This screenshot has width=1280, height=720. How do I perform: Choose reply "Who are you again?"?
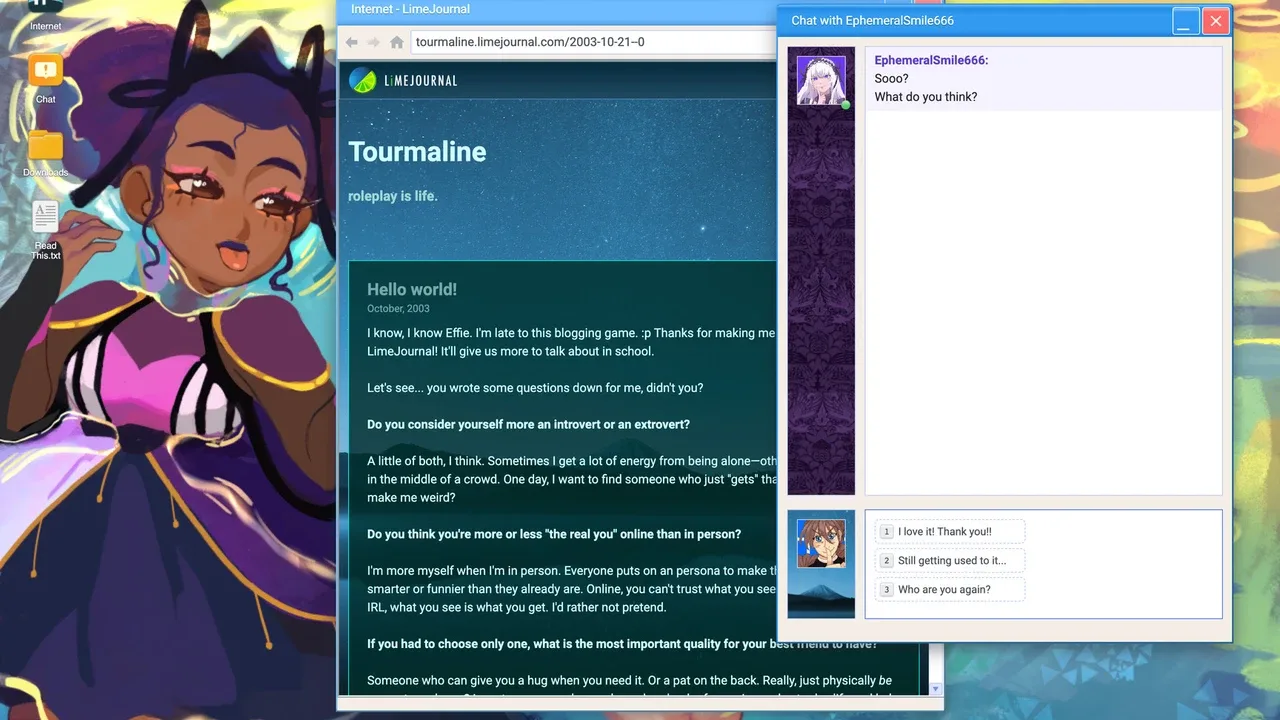pyautogui.click(x=950, y=590)
